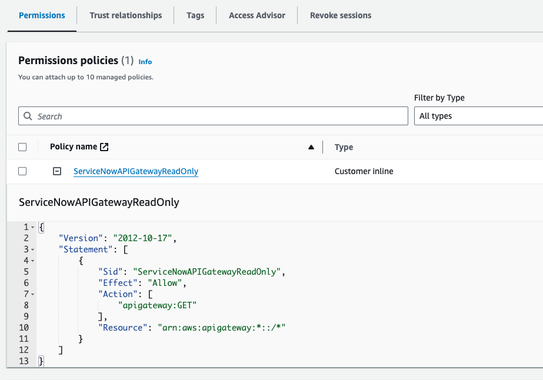Open the Filter by Type dropdown
543x380 pixels.
click(x=479, y=116)
